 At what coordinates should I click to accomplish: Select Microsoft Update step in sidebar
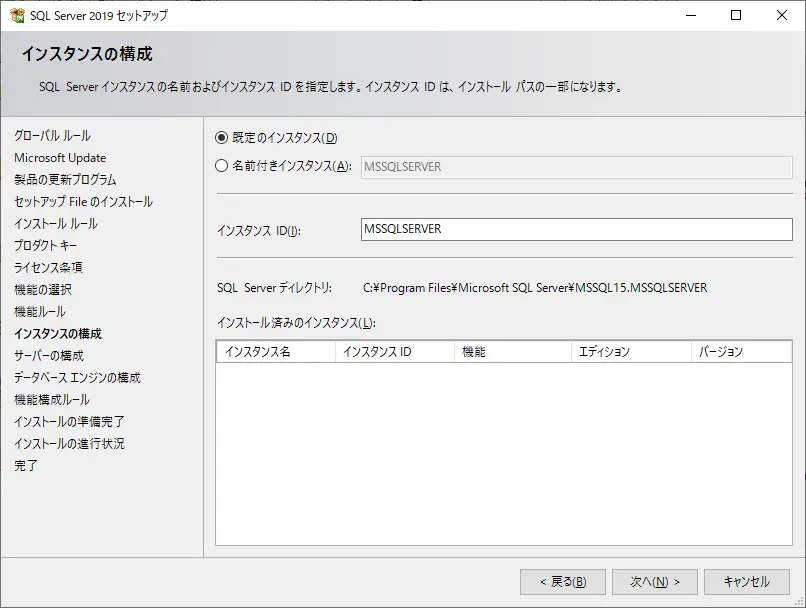(x=60, y=158)
